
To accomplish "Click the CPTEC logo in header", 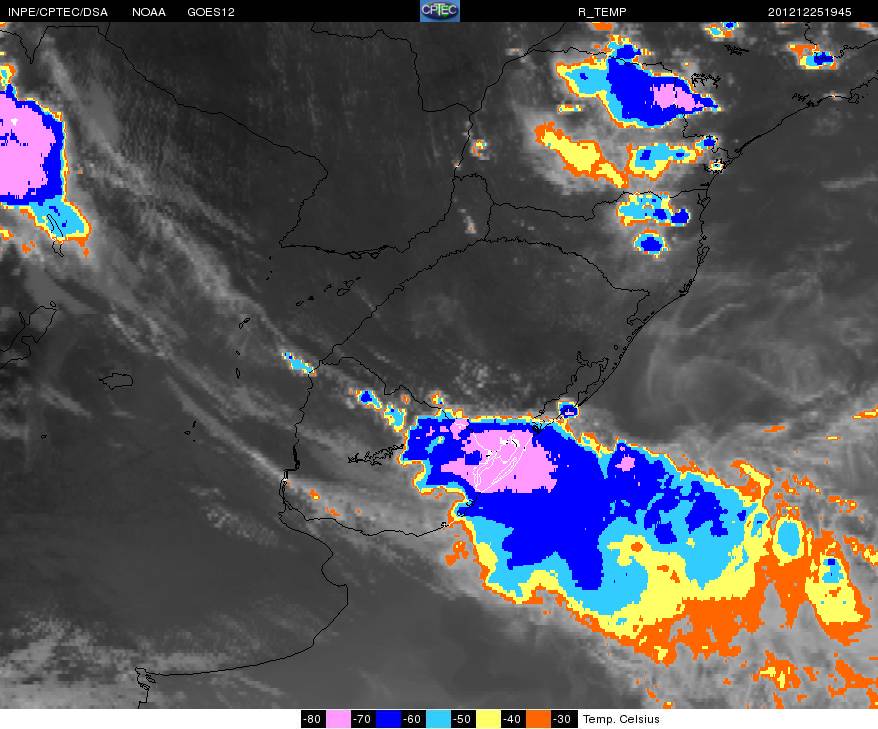I will (x=440, y=11).
